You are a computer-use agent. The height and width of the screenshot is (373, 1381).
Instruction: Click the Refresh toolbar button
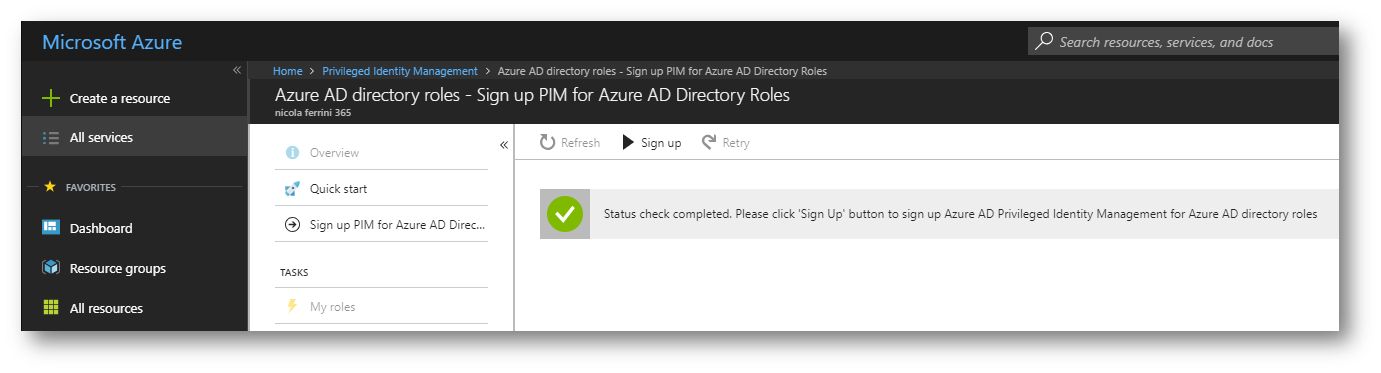[570, 143]
